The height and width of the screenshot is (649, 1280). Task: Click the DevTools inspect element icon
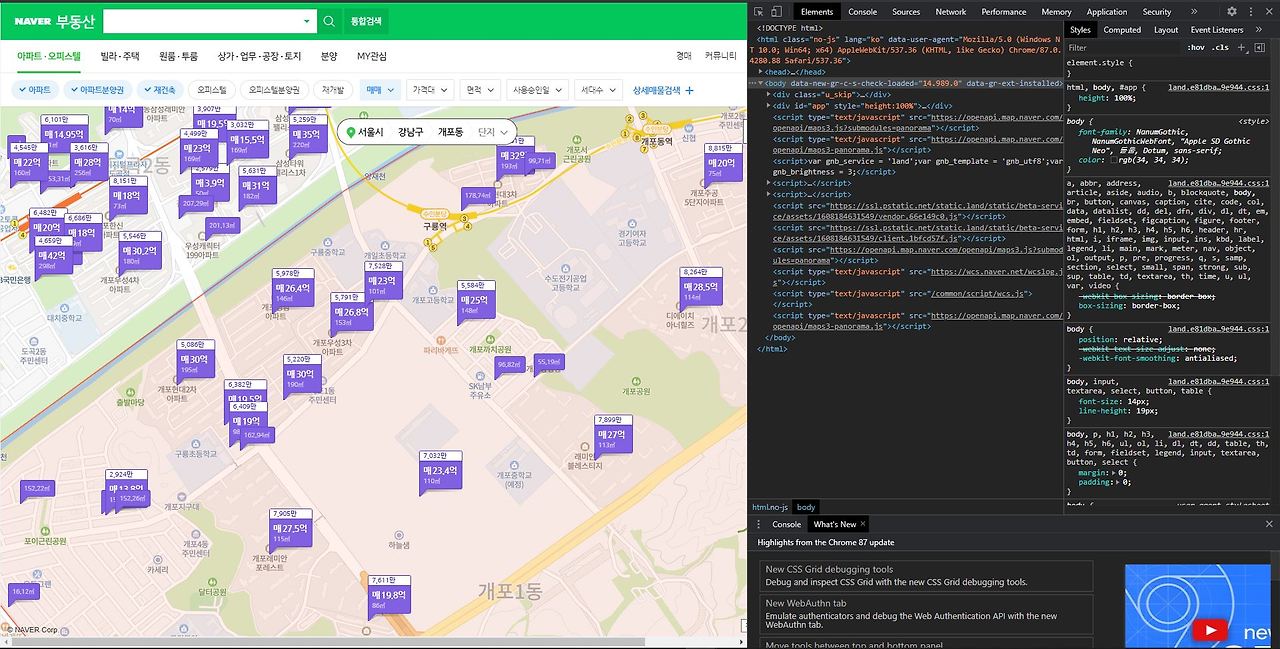point(758,11)
